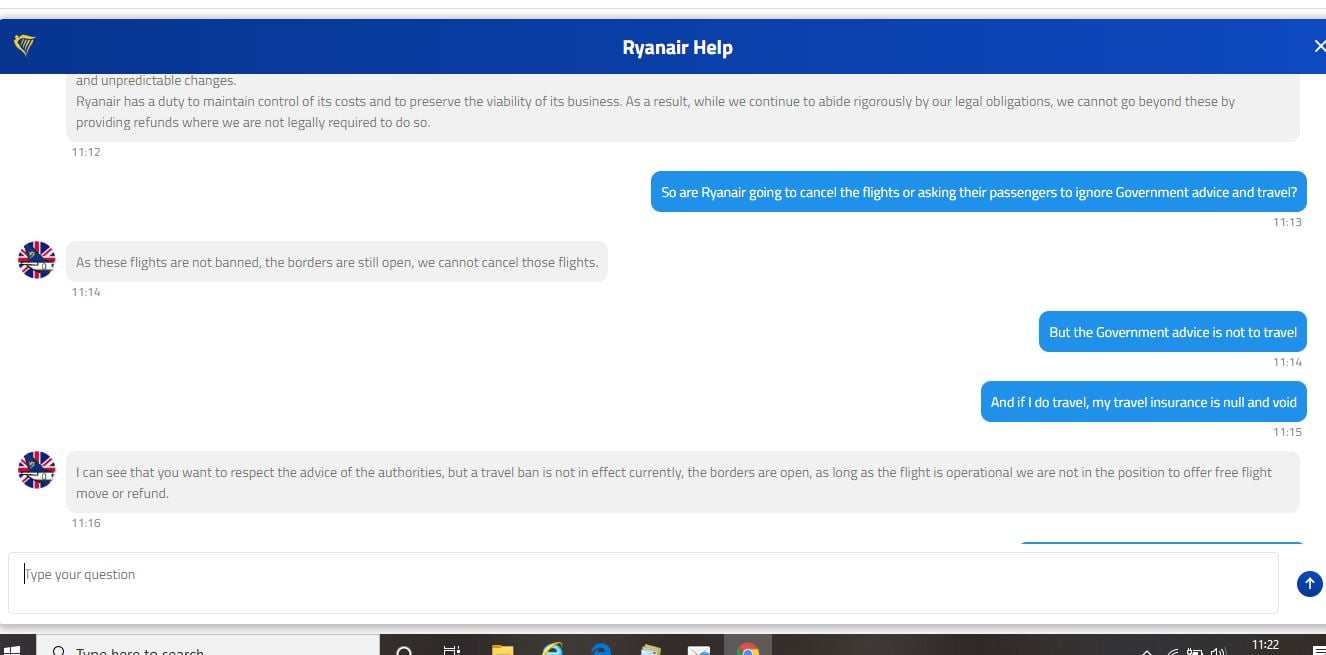Click agent avatar beside 'flights are not banned' message
This screenshot has height=655, width=1326.
37,260
